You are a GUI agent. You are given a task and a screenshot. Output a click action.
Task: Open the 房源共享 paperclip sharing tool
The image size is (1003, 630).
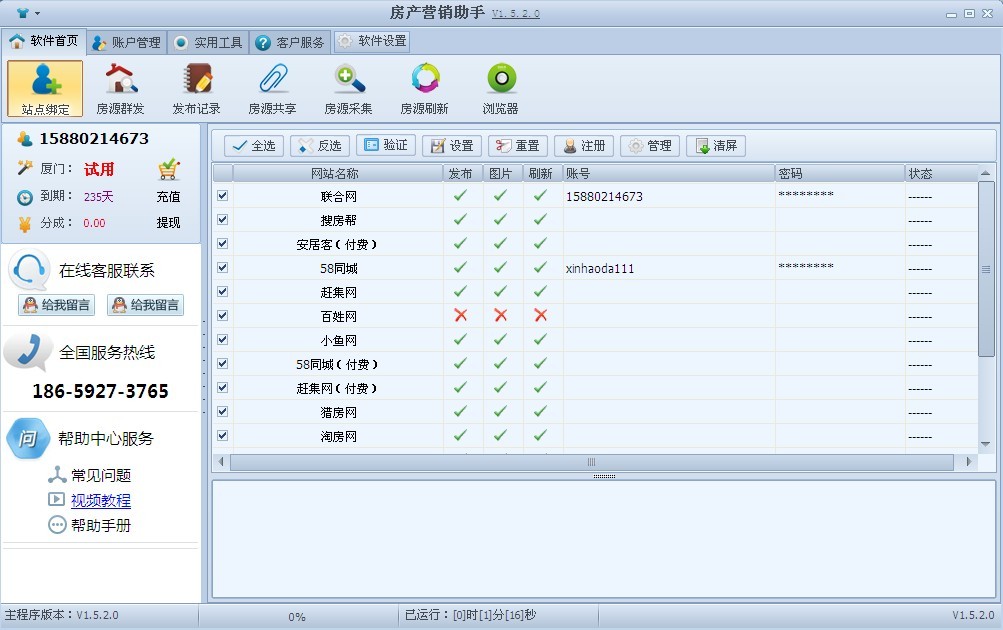click(272, 88)
